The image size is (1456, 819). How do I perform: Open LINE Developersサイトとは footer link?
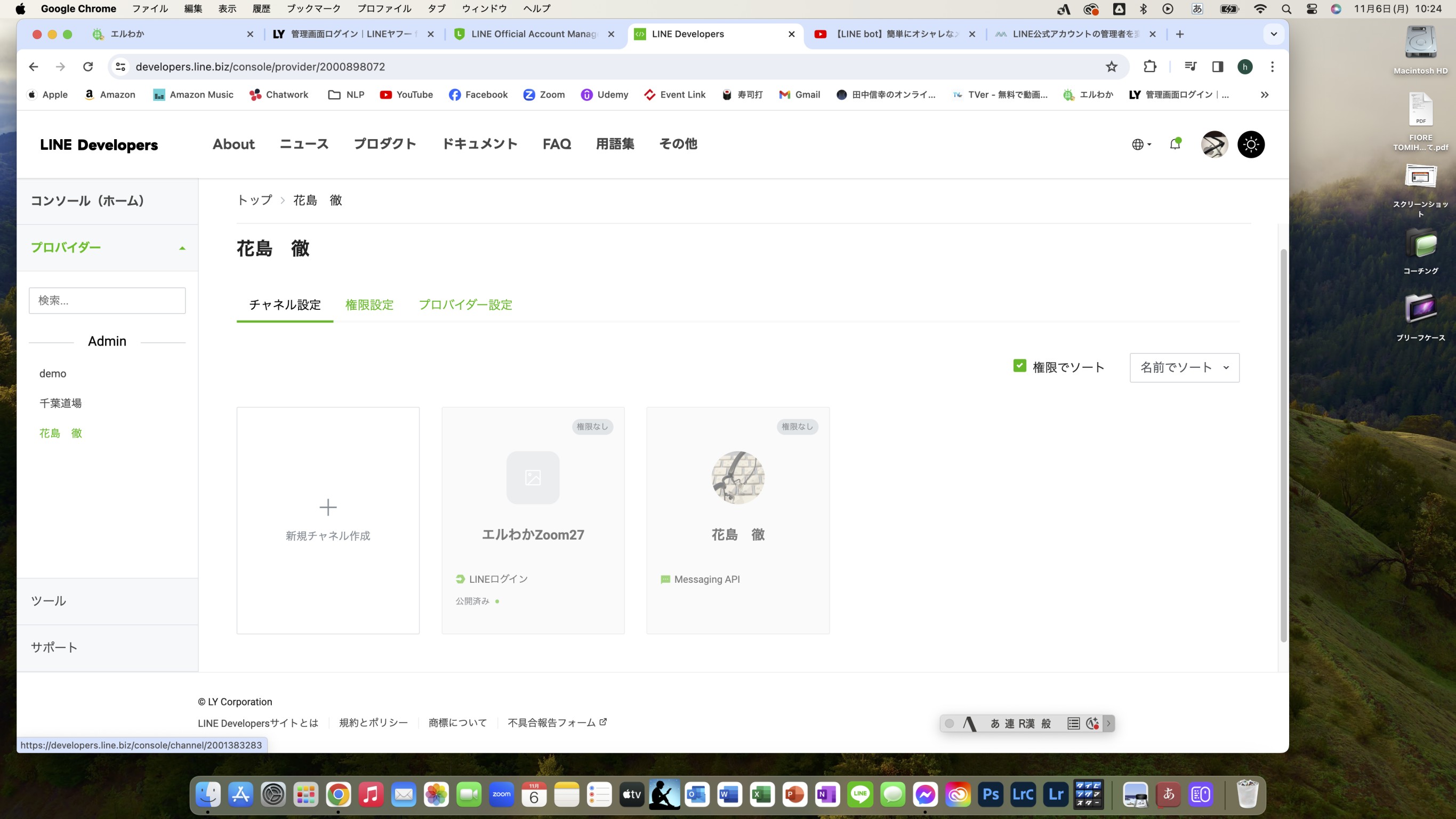(x=258, y=723)
